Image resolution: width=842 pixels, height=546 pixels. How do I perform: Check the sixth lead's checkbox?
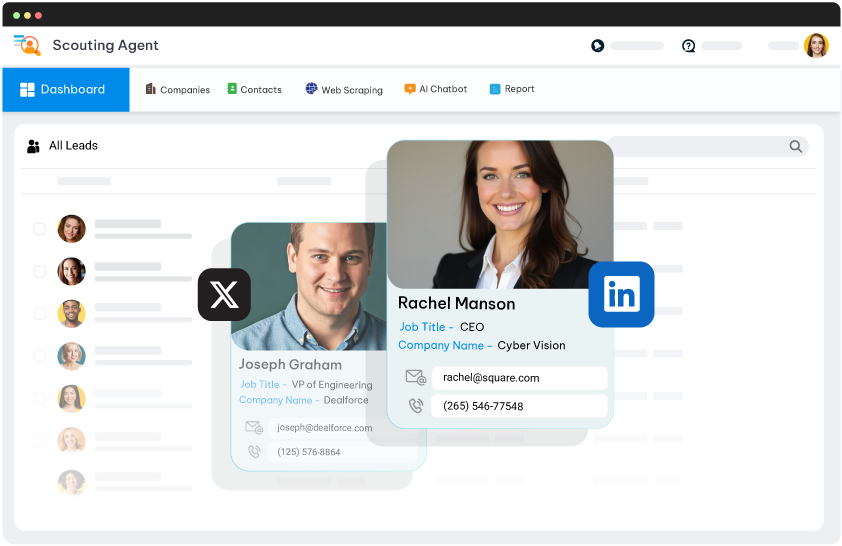tap(40, 441)
